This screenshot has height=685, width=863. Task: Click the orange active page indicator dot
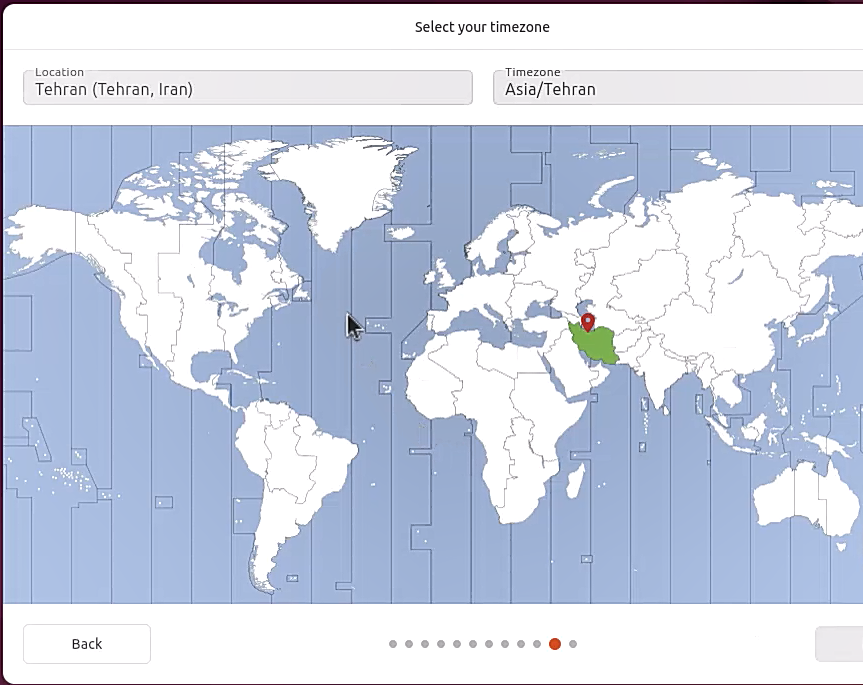click(x=555, y=644)
